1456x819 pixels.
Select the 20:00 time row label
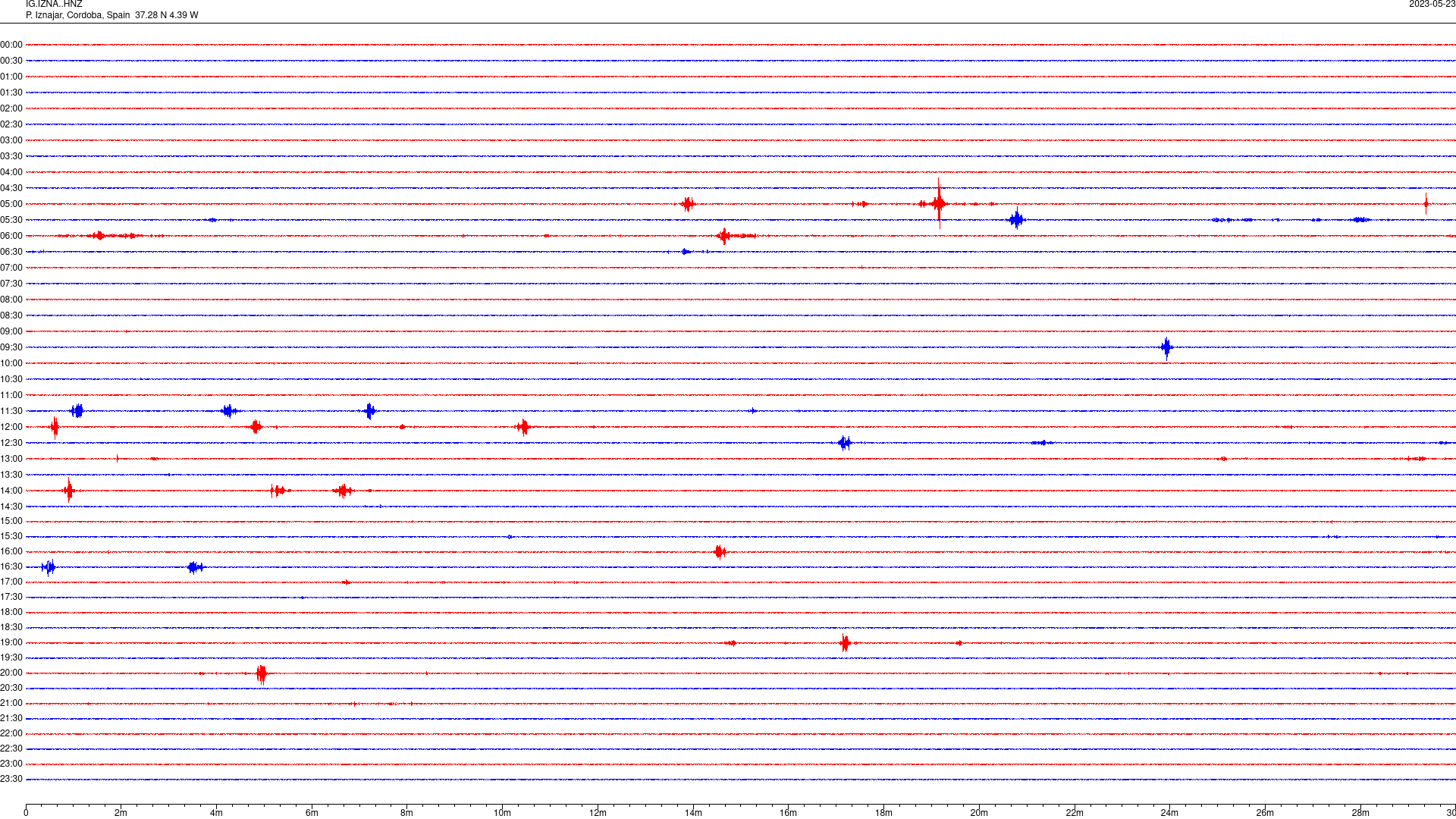click(x=11, y=673)
